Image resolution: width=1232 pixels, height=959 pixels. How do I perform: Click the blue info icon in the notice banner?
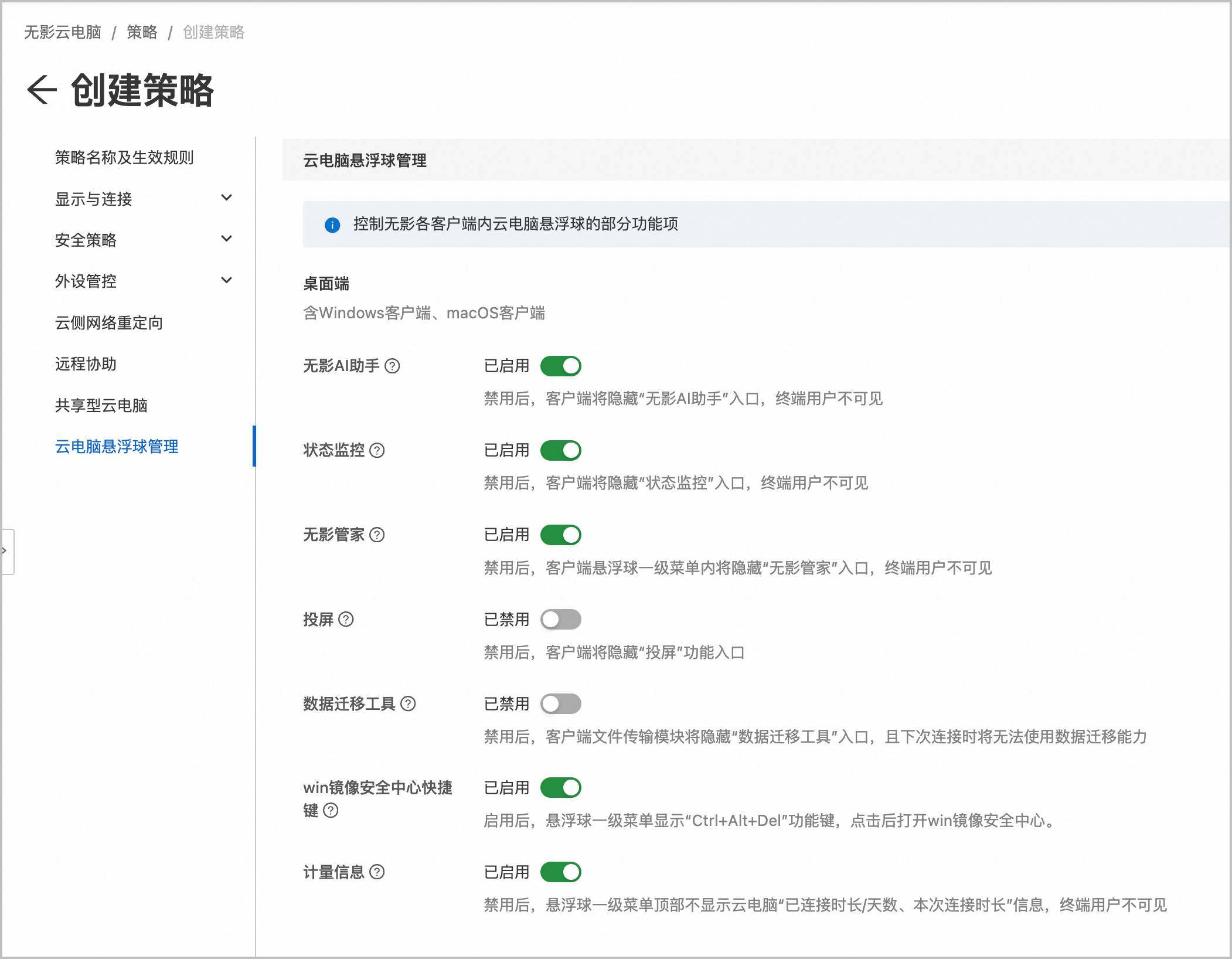(332, 225)
